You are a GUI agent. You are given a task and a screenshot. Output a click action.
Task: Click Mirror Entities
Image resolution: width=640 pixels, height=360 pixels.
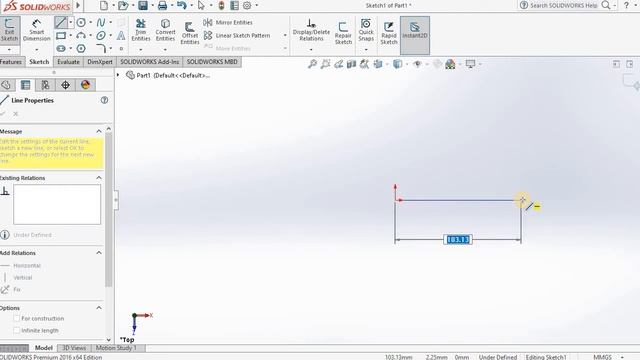point(228,22)
